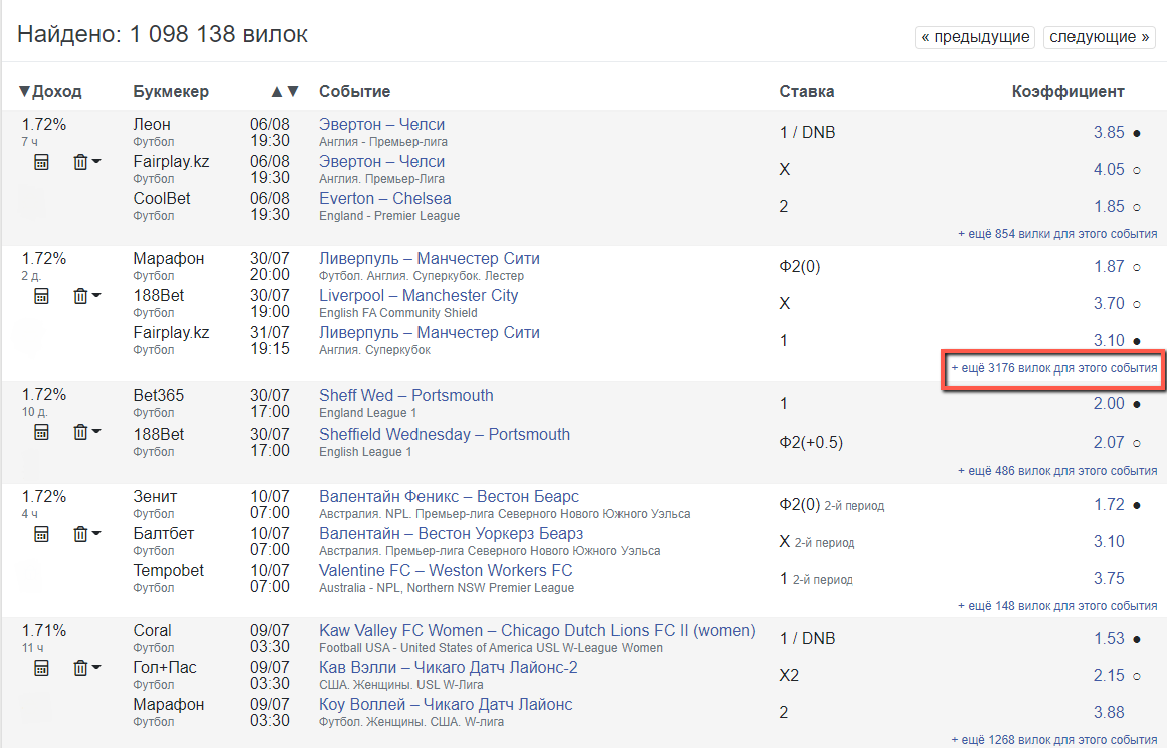The height and width of the screenshot is (748, 1167).
Task: Click coefficient 1.72 for Зенит
Action: (x=1109, y=505)
